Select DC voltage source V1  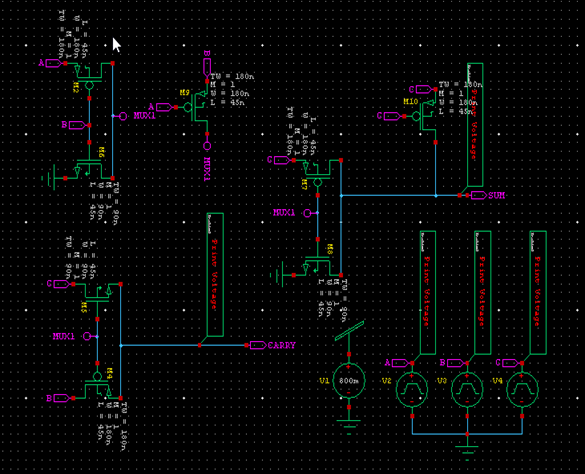point(349,381)
